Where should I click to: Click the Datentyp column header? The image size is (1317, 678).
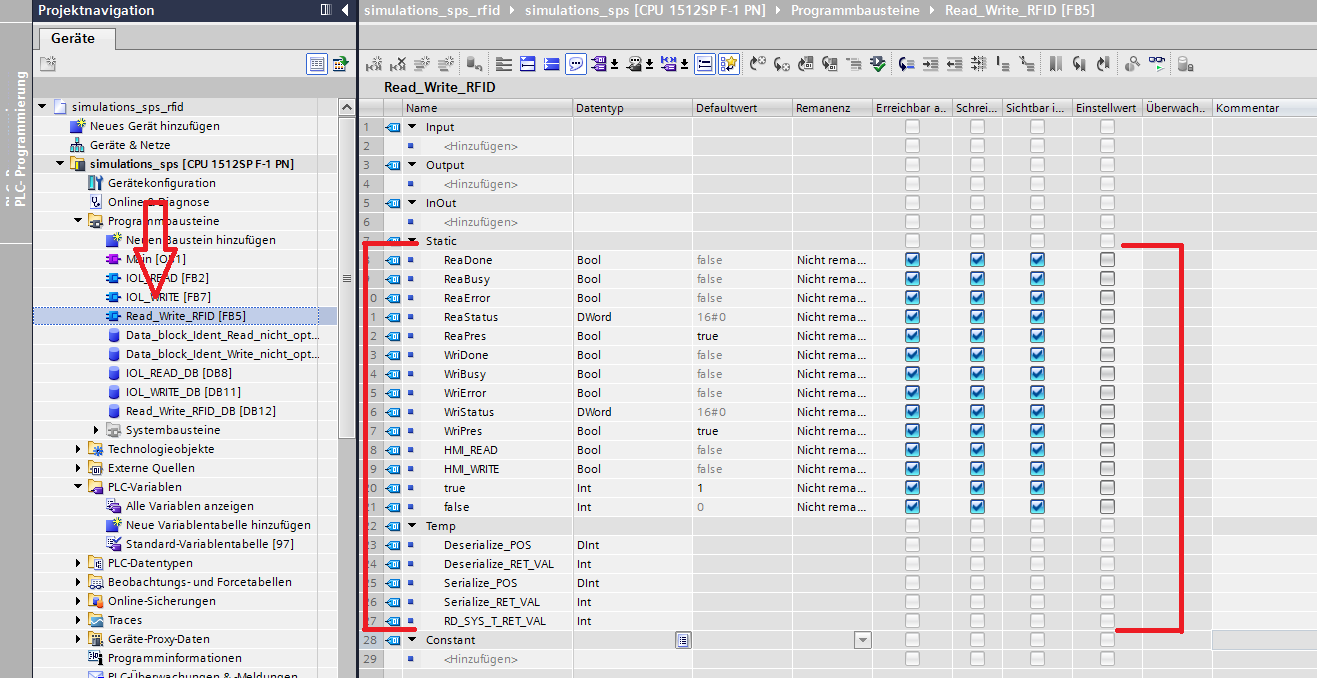(632, 108)
